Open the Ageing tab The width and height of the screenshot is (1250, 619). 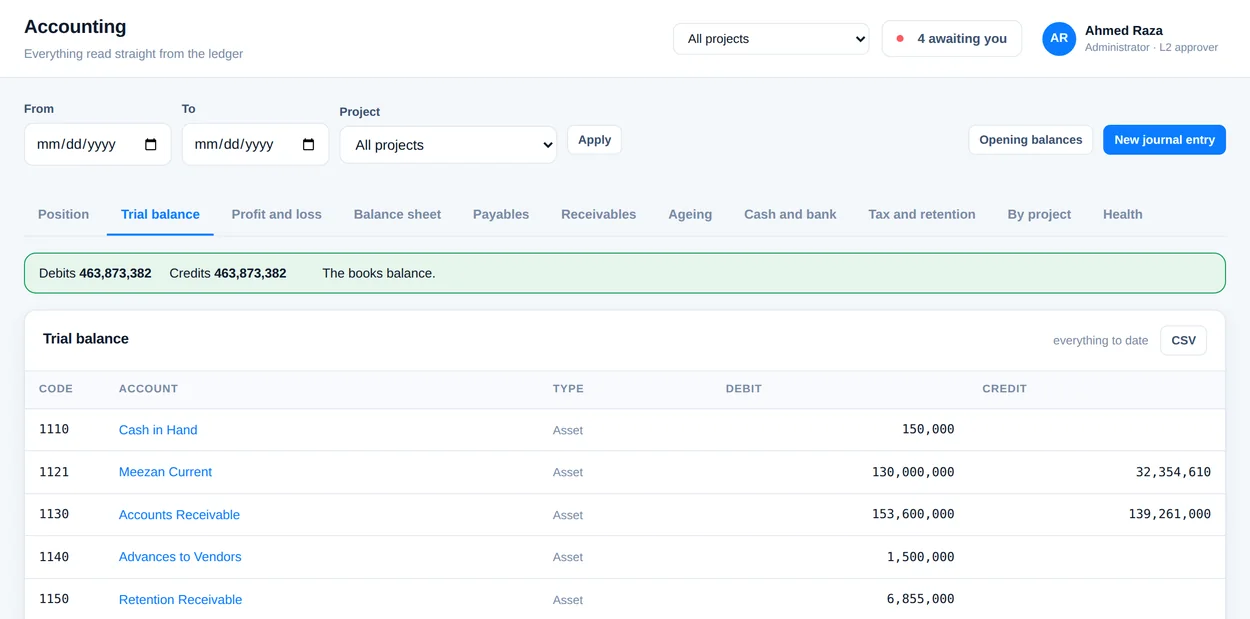click(690, 214)
